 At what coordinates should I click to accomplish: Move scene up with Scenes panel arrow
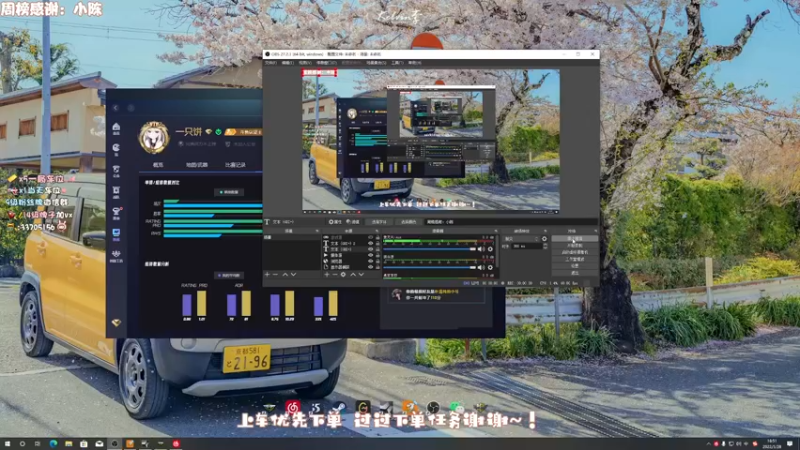point(285,274)
